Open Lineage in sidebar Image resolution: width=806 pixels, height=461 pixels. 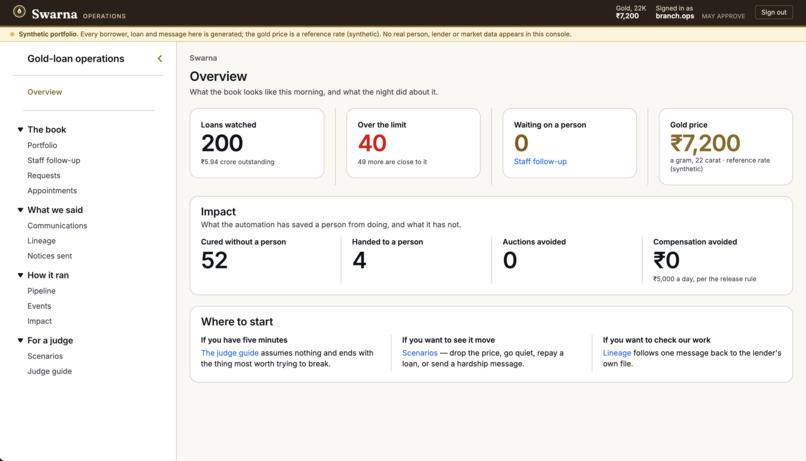(x=42, y=241)
